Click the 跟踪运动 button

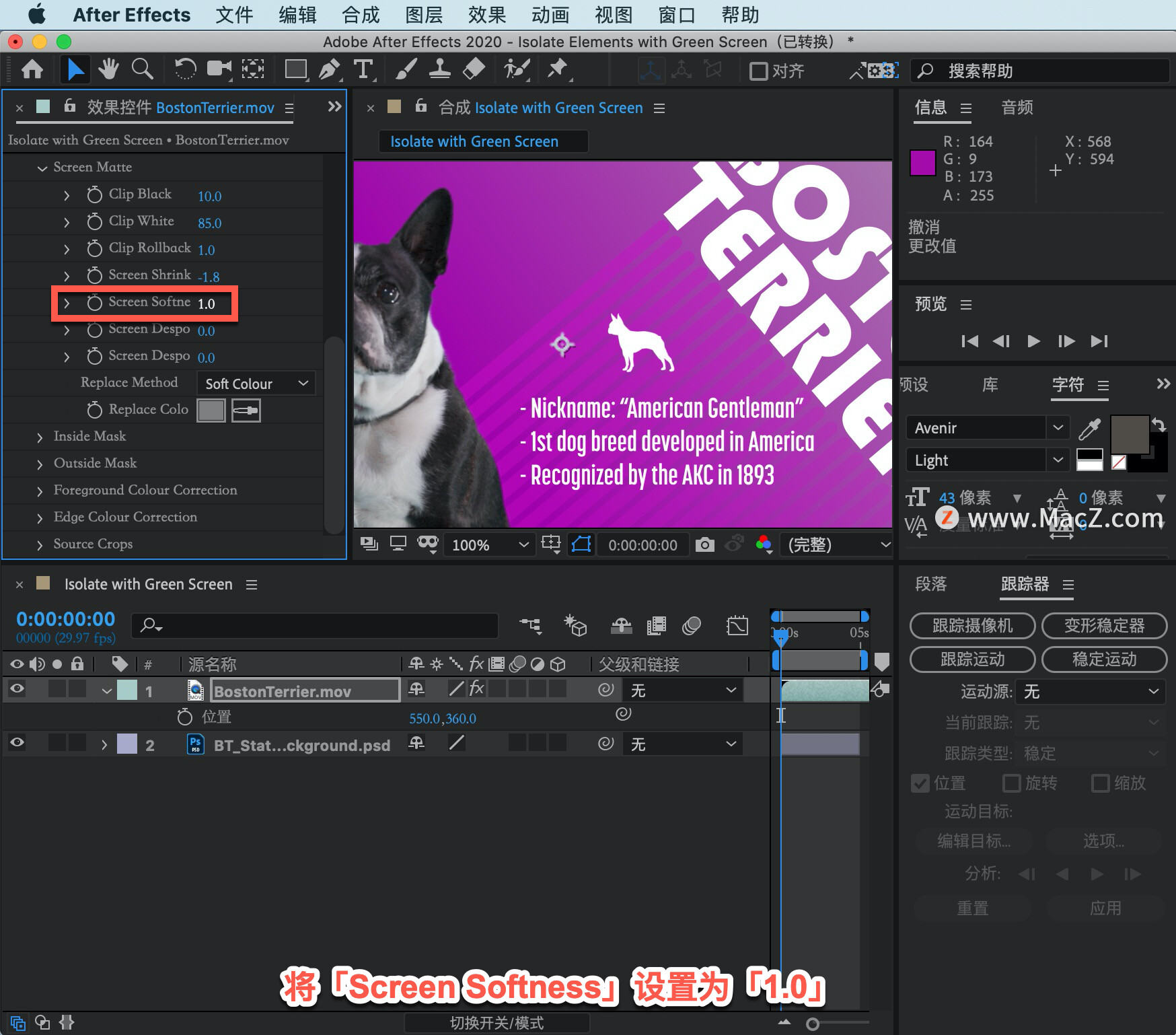coord(972,659)
